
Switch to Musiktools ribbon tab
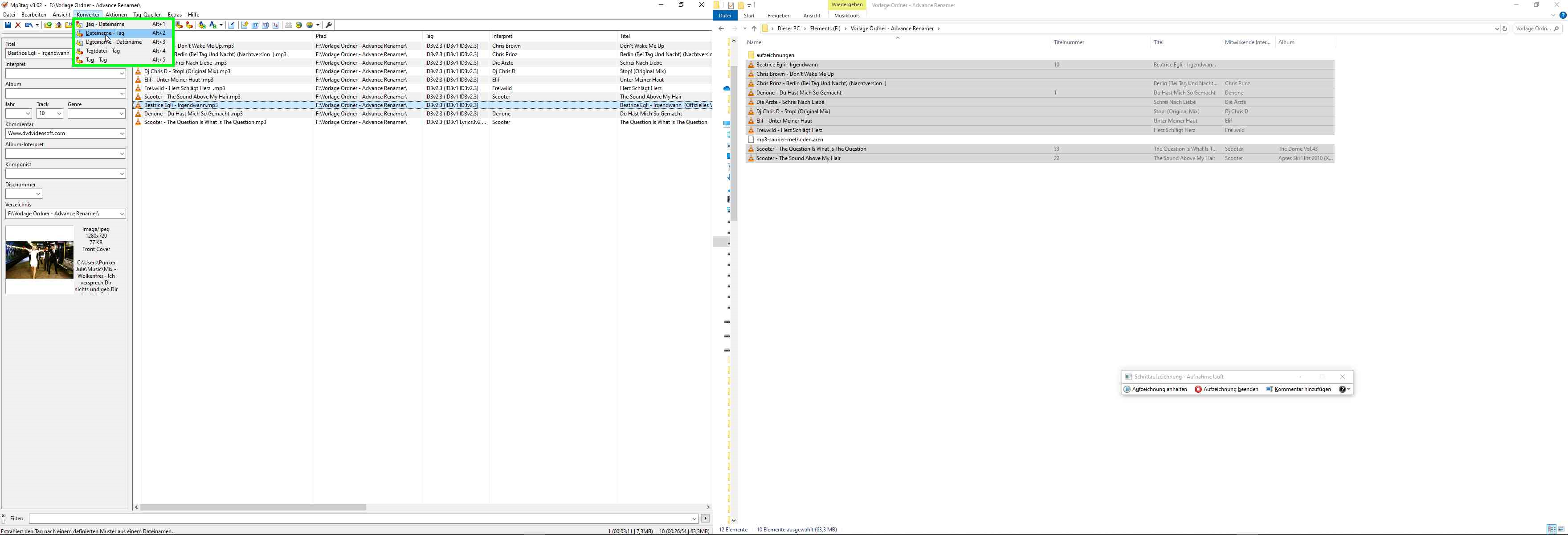click(x=847, y=16)
